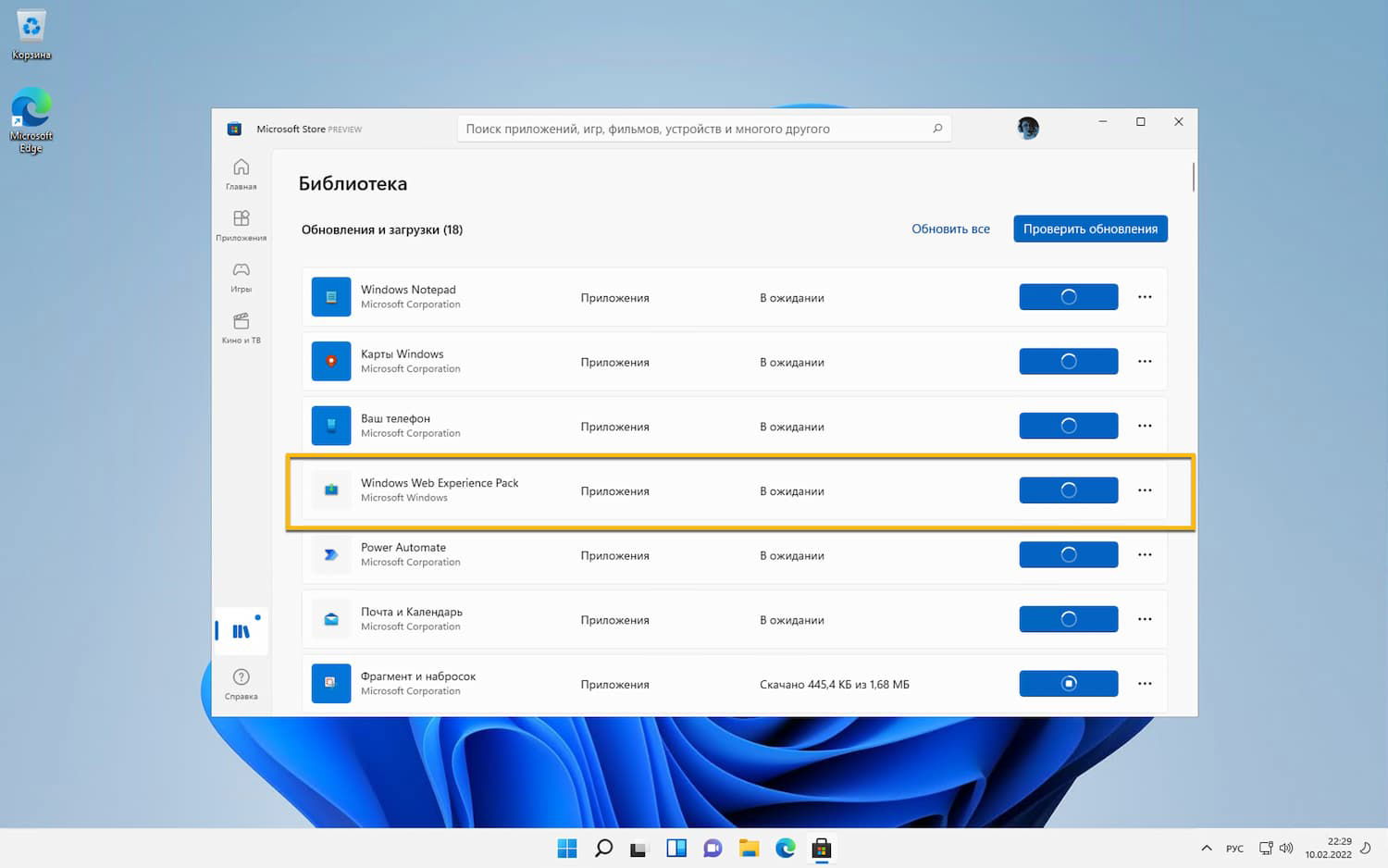Viewport: 1388px width, 868px height.
Task: Open the user profile avatar
Action: [1028, 128]
